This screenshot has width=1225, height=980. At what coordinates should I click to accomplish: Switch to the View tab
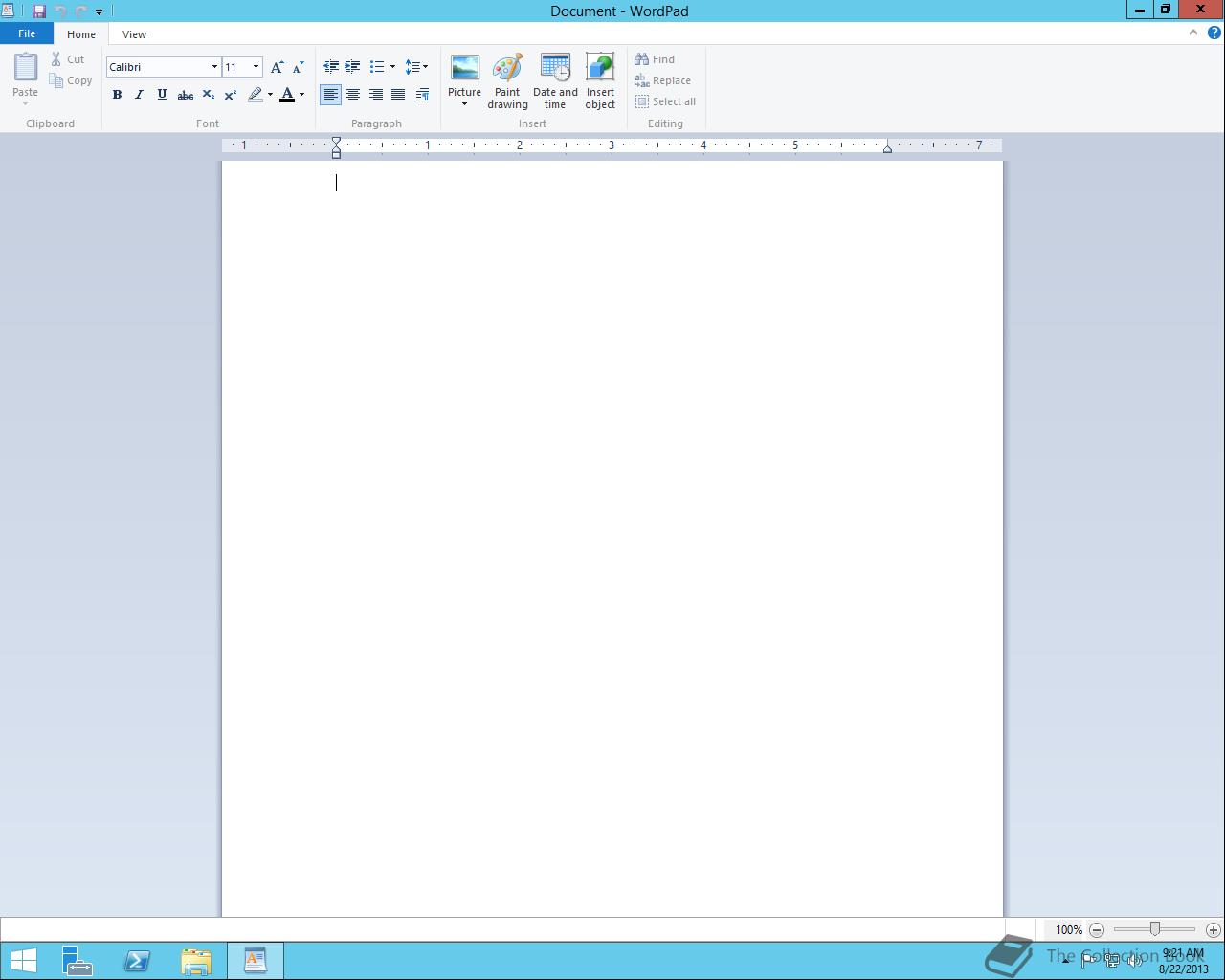coord(134,34)
